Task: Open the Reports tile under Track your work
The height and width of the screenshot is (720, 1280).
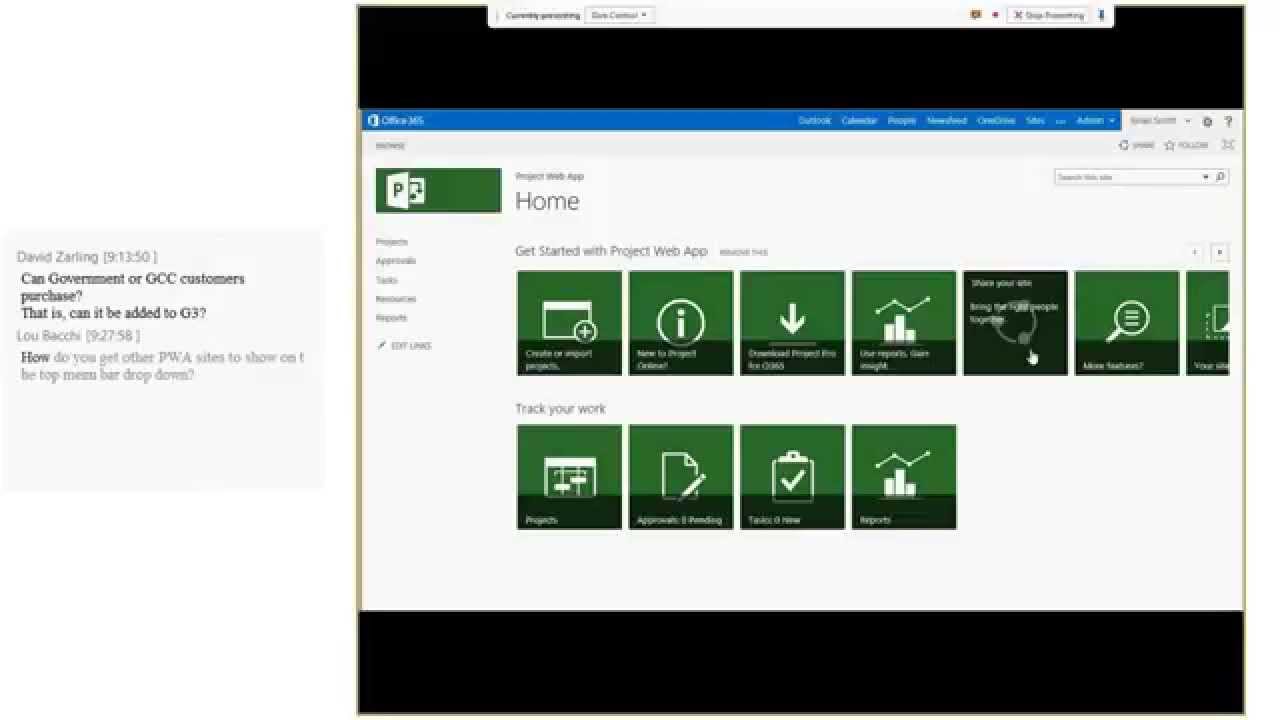Action: point(904,477)
